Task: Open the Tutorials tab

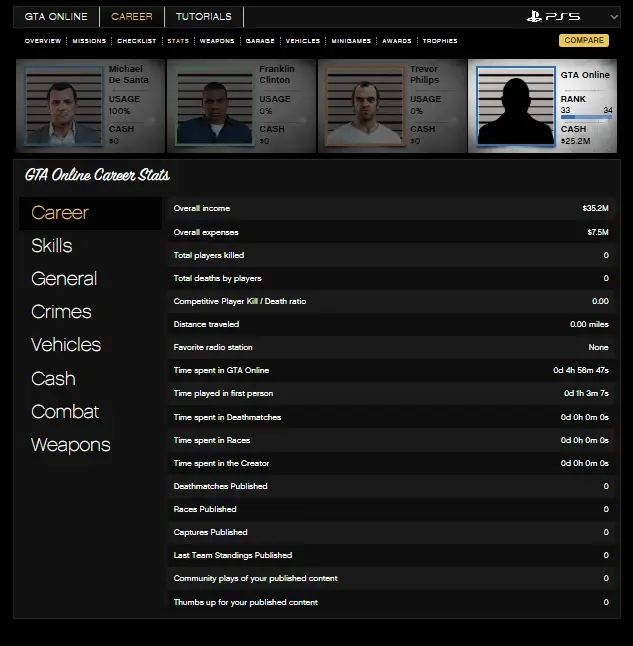Action: tap(203, 17)
